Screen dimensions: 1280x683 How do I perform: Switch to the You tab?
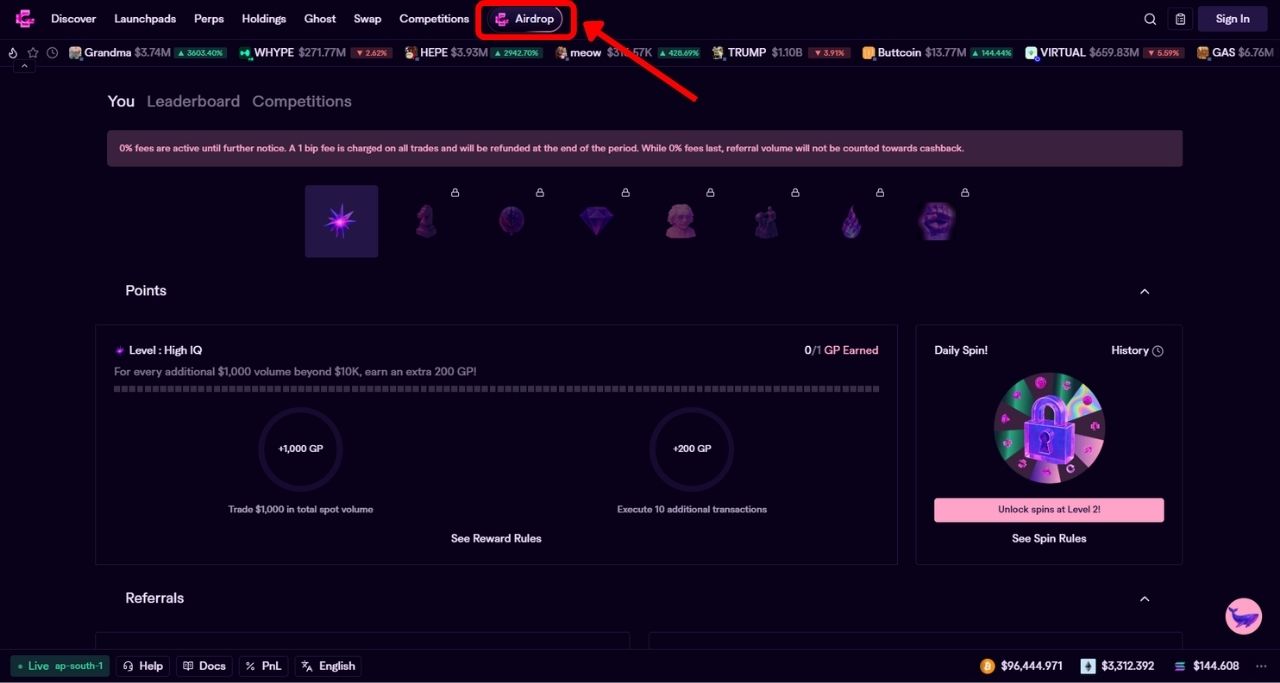tap(121, 101)
